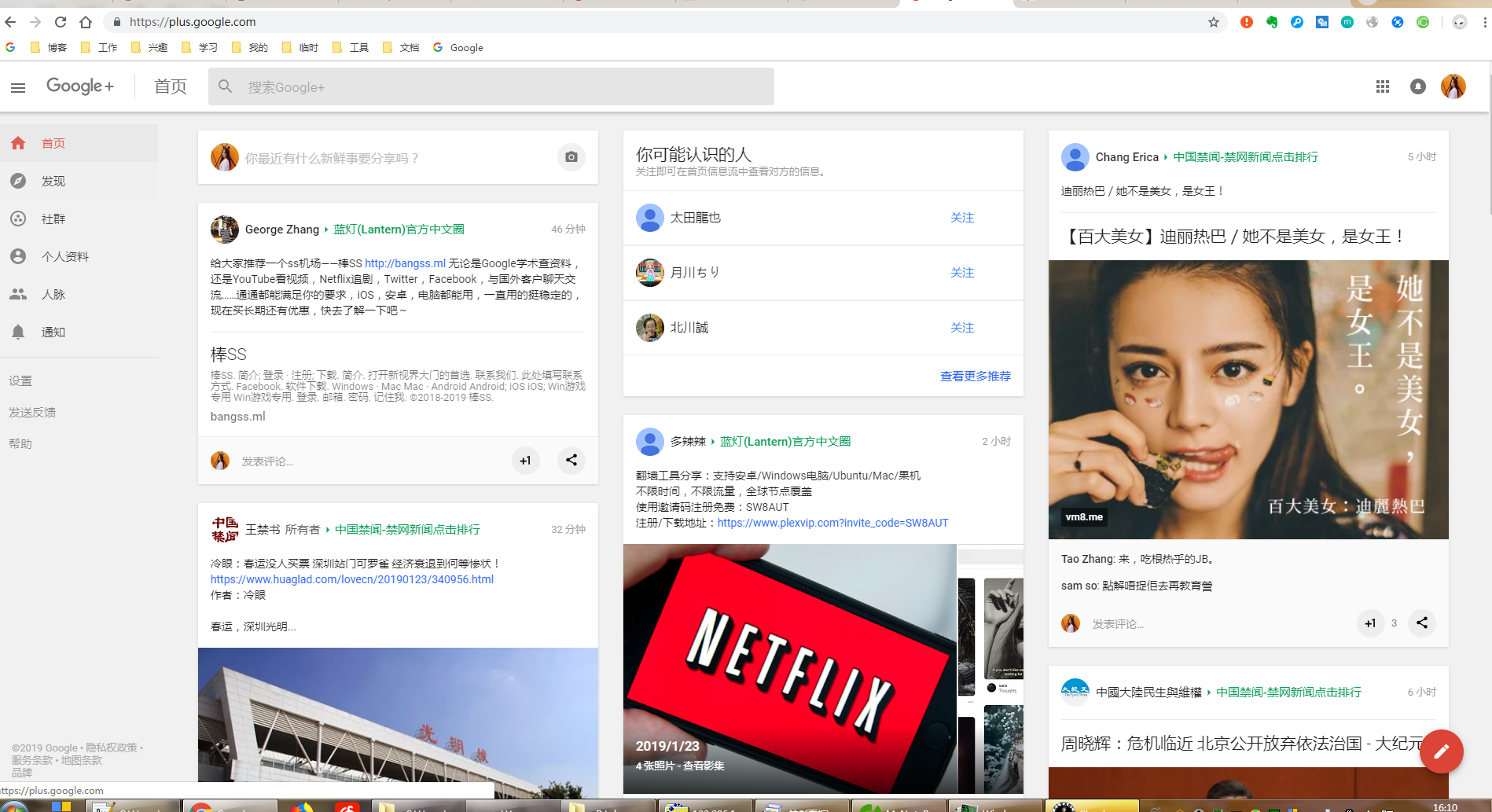Viewport: 1492px width, 812px height.
Task: Open the Chrome menu three-dot button
Action: point(1484,22)
